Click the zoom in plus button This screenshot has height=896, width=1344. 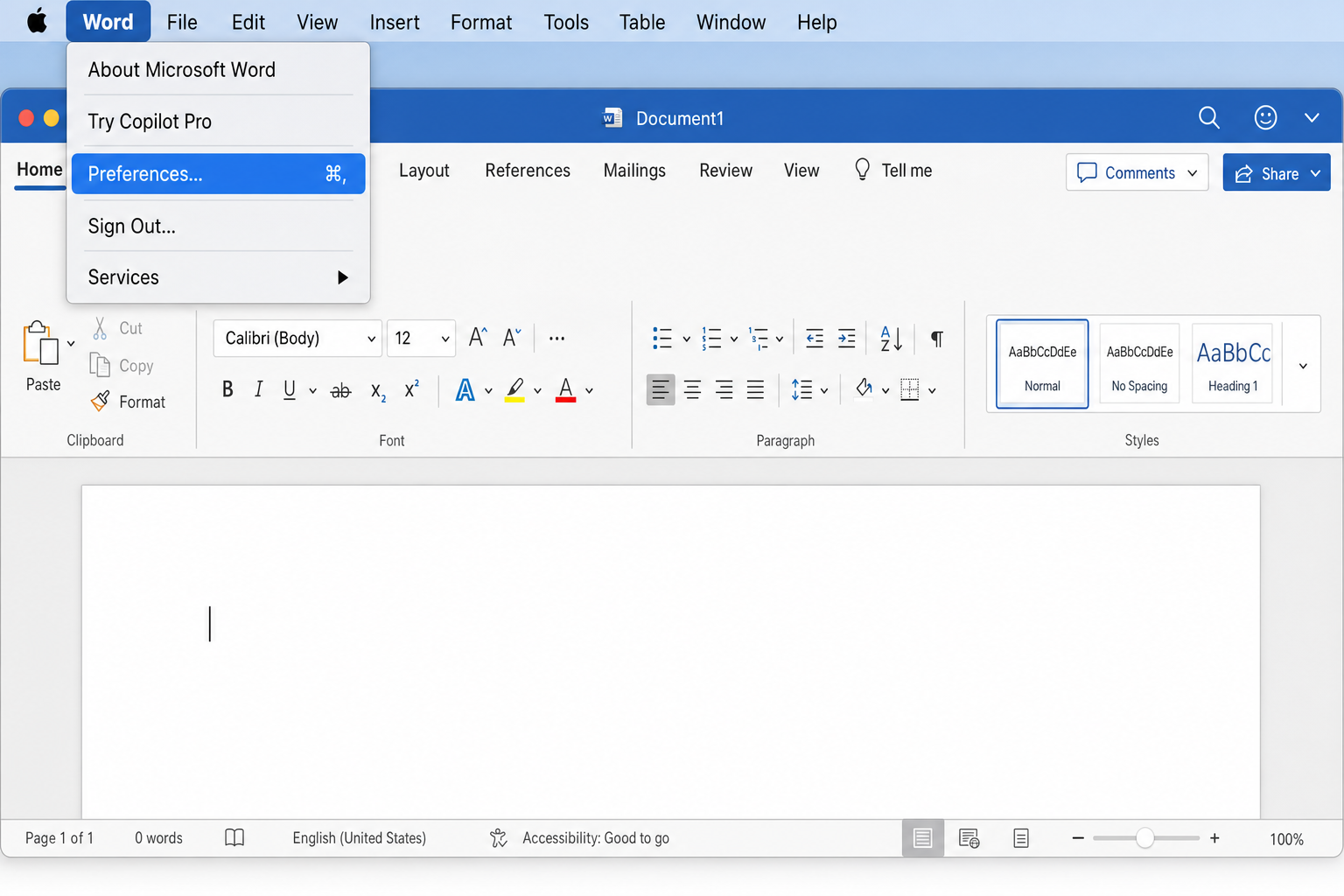(1214, 838)
